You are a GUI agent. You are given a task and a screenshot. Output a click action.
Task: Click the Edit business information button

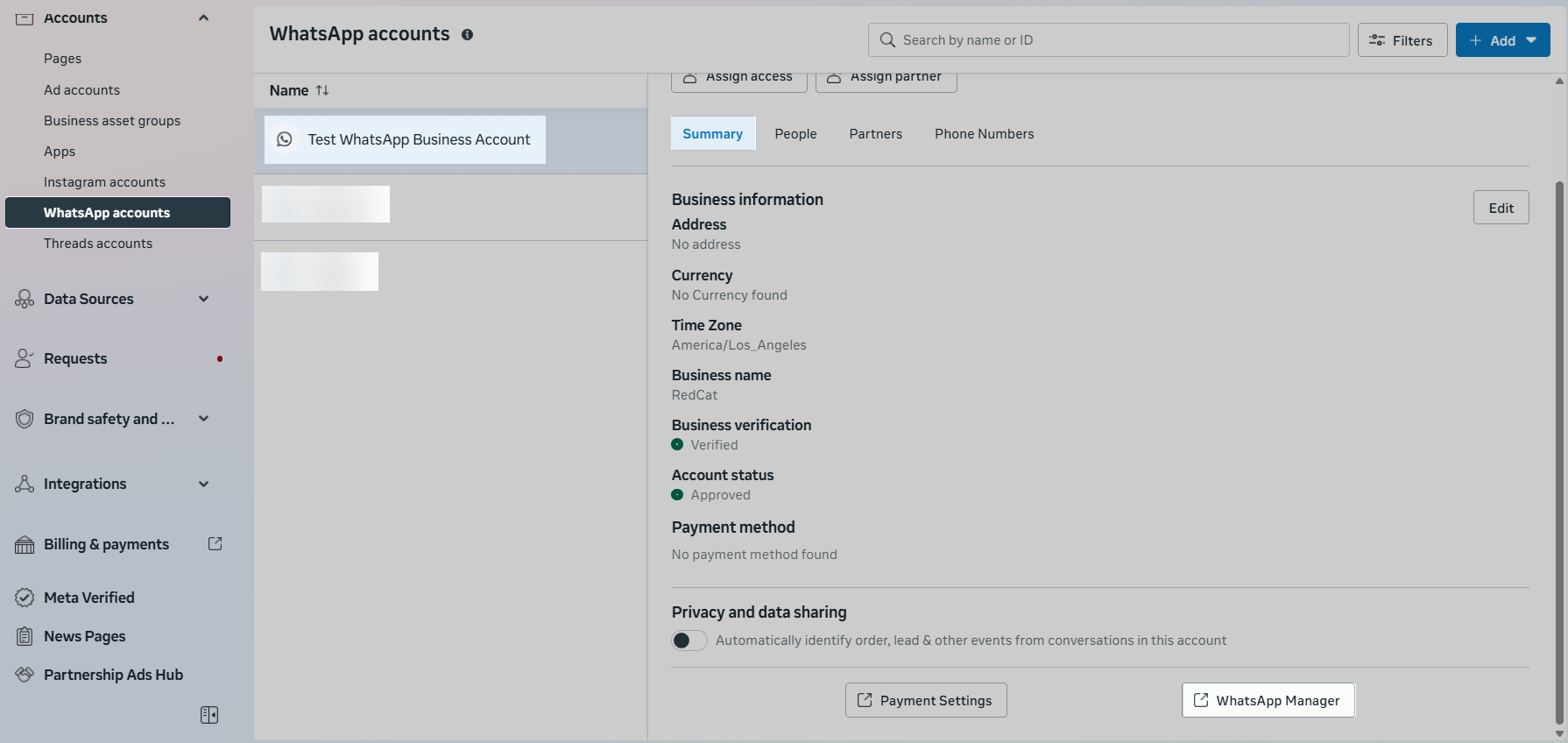coord(1501,208)
